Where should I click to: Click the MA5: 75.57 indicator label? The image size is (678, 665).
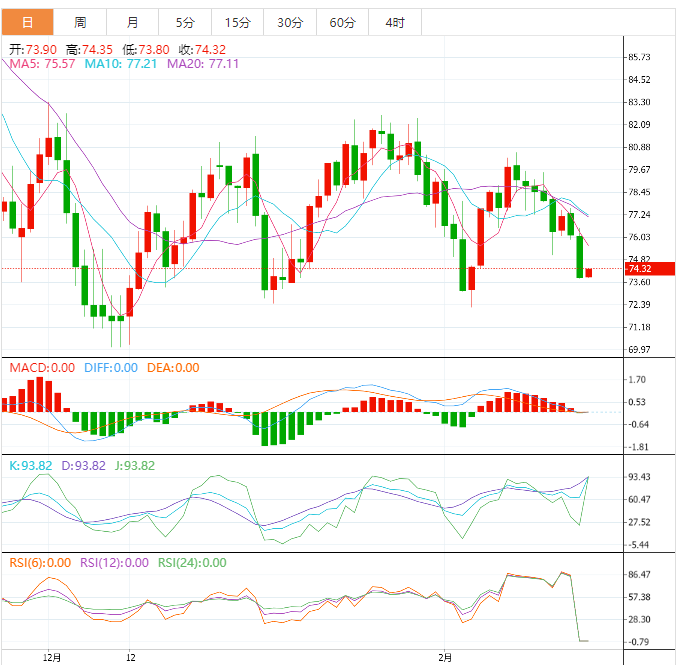tap(42, 64)
